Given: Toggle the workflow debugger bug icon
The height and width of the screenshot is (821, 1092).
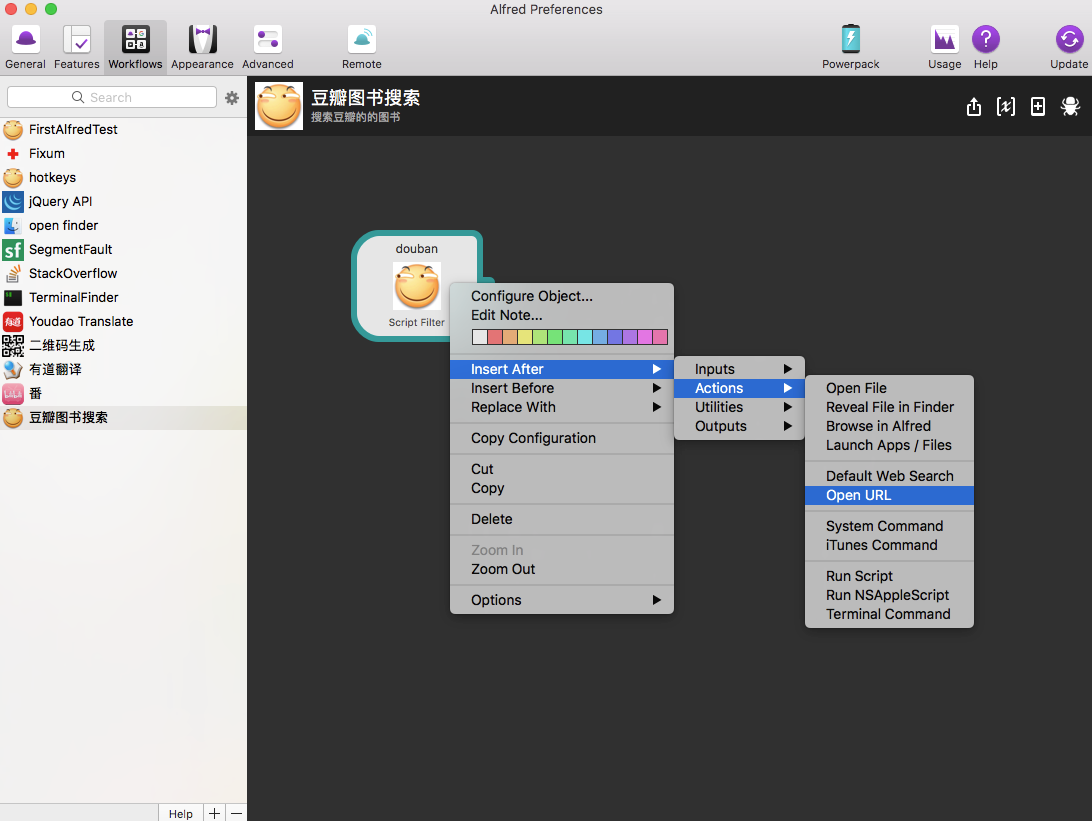Looking at the screenshot, I should (x=1070, y=107).
